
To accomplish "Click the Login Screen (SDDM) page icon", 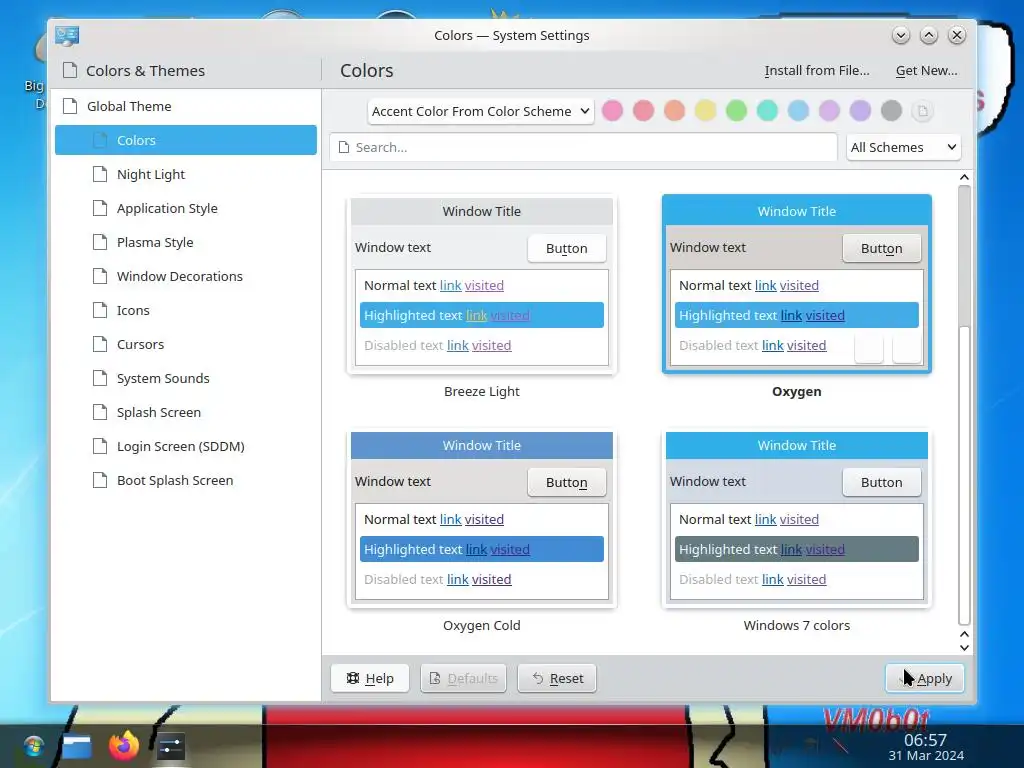I will click(100, 446).
